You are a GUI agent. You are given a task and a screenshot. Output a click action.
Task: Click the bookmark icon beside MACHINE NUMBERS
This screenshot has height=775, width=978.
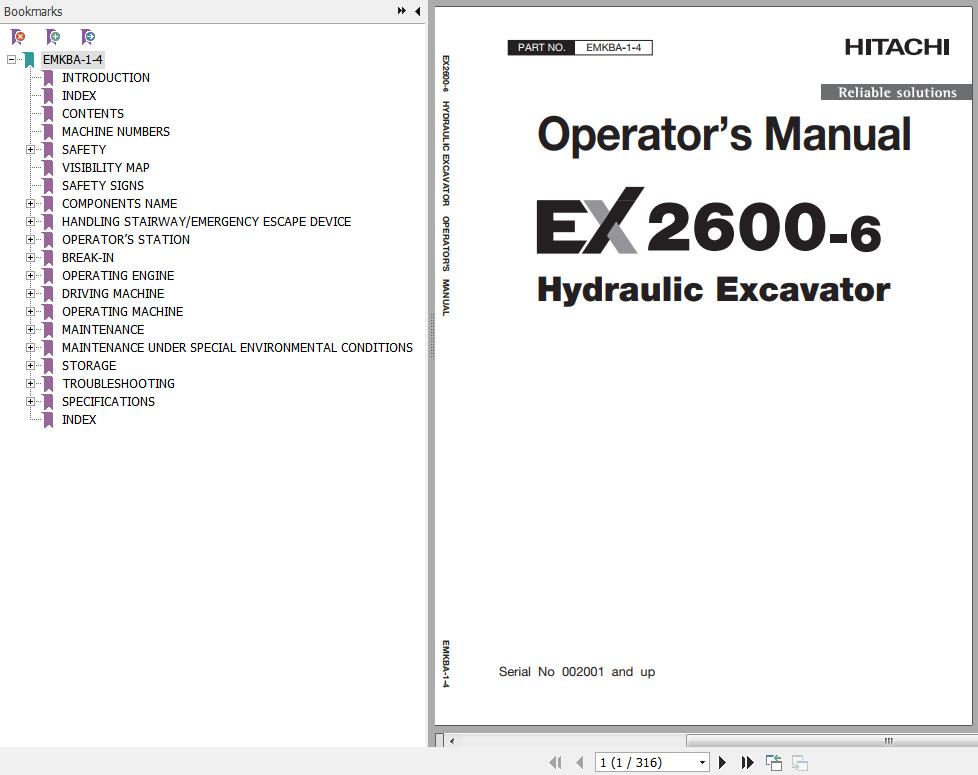coord(48,132)
